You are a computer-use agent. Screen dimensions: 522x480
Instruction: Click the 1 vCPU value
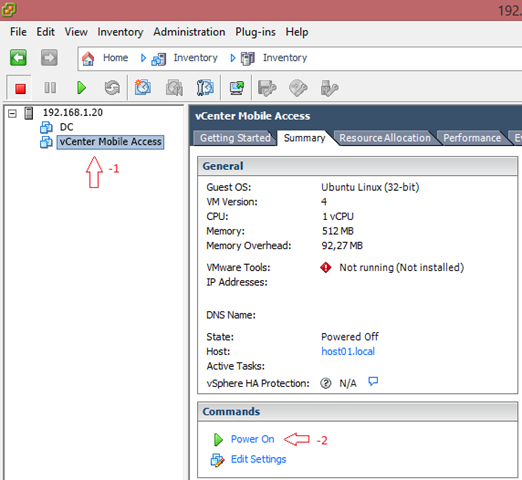[337, 217]
